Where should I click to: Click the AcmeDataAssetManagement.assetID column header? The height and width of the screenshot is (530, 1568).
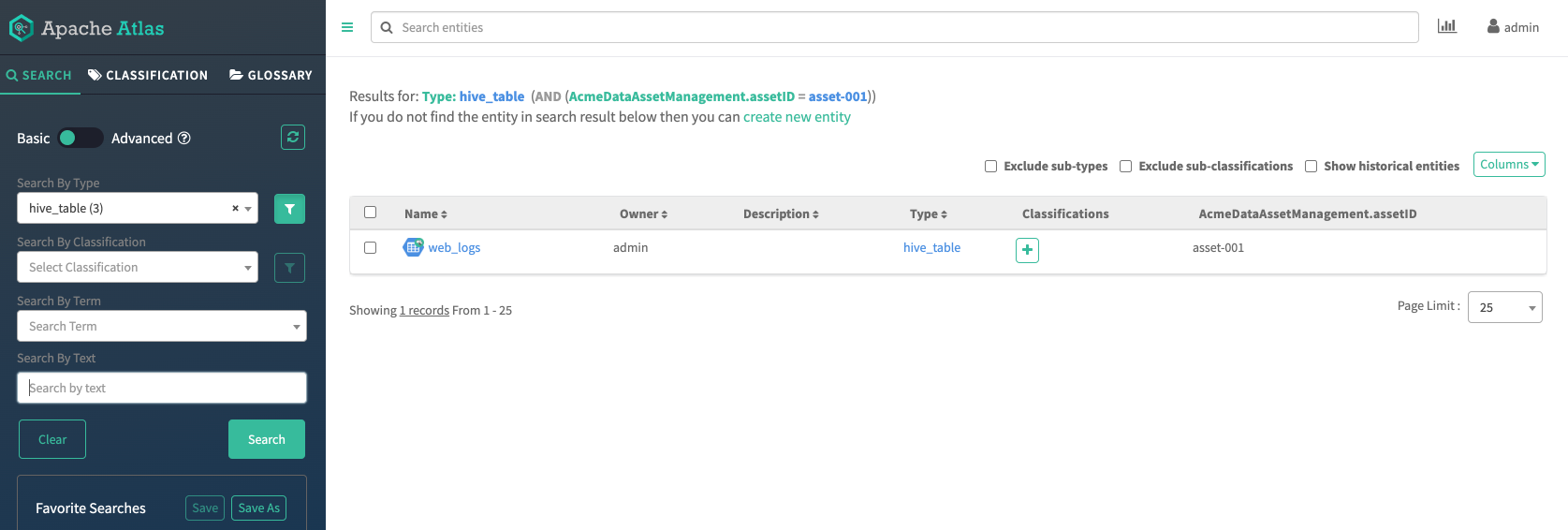tap(1308, 213)
